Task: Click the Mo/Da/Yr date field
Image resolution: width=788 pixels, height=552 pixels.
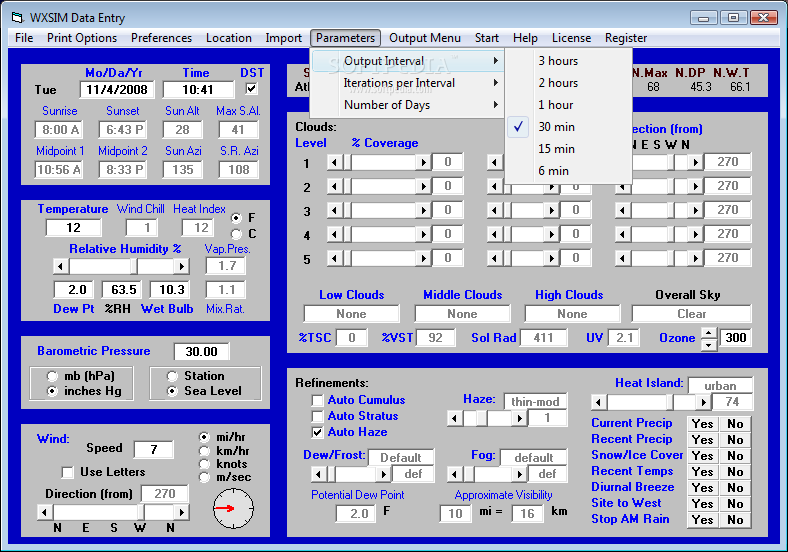Action: 117,89
